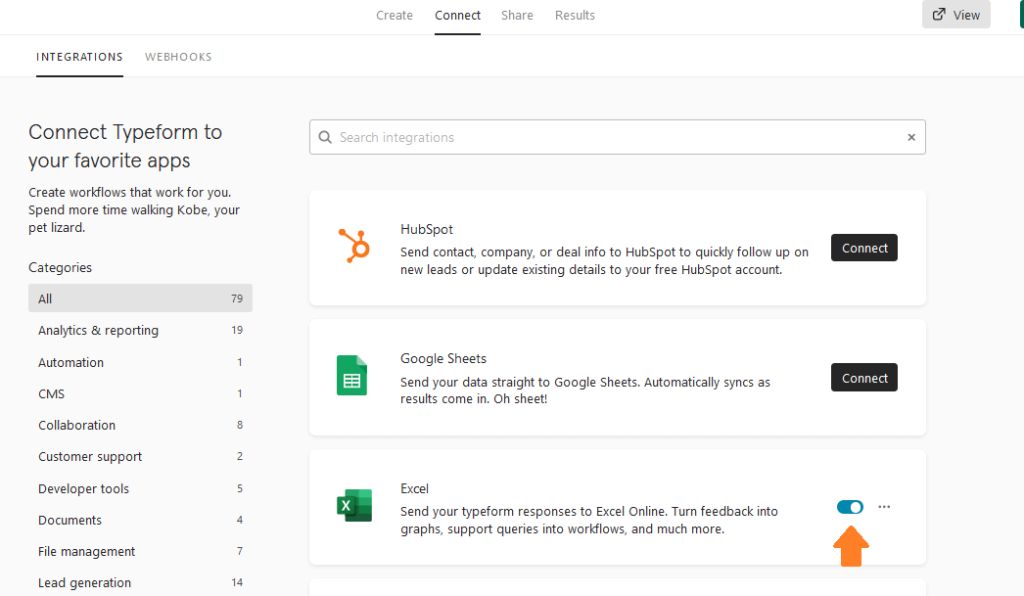Connect the Google Sheets integration

click(x=864, y=378)
